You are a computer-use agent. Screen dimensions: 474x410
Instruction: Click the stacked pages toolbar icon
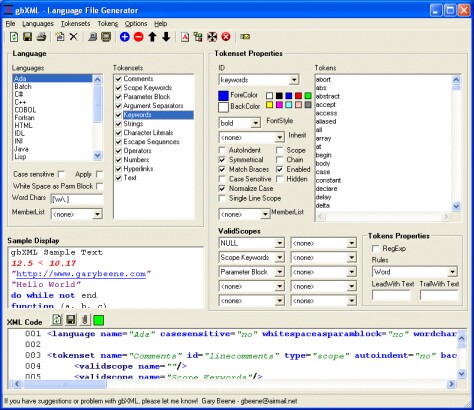click(92, 37)
